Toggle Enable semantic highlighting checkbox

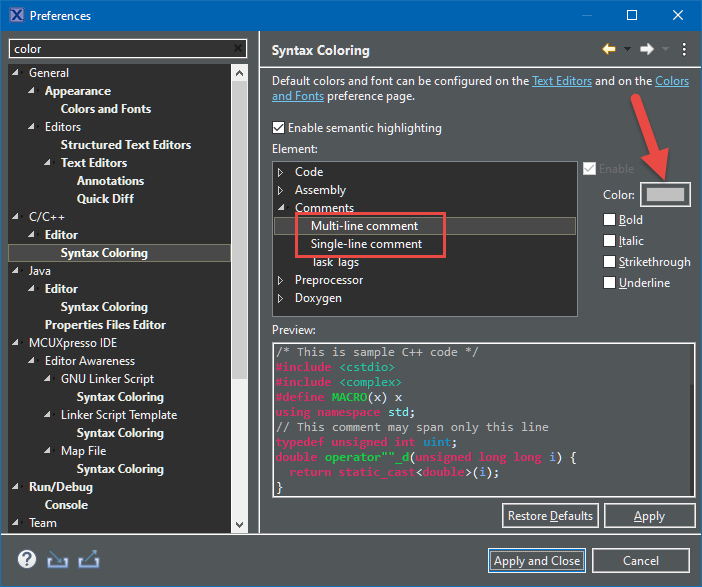[x=279, y=128]
